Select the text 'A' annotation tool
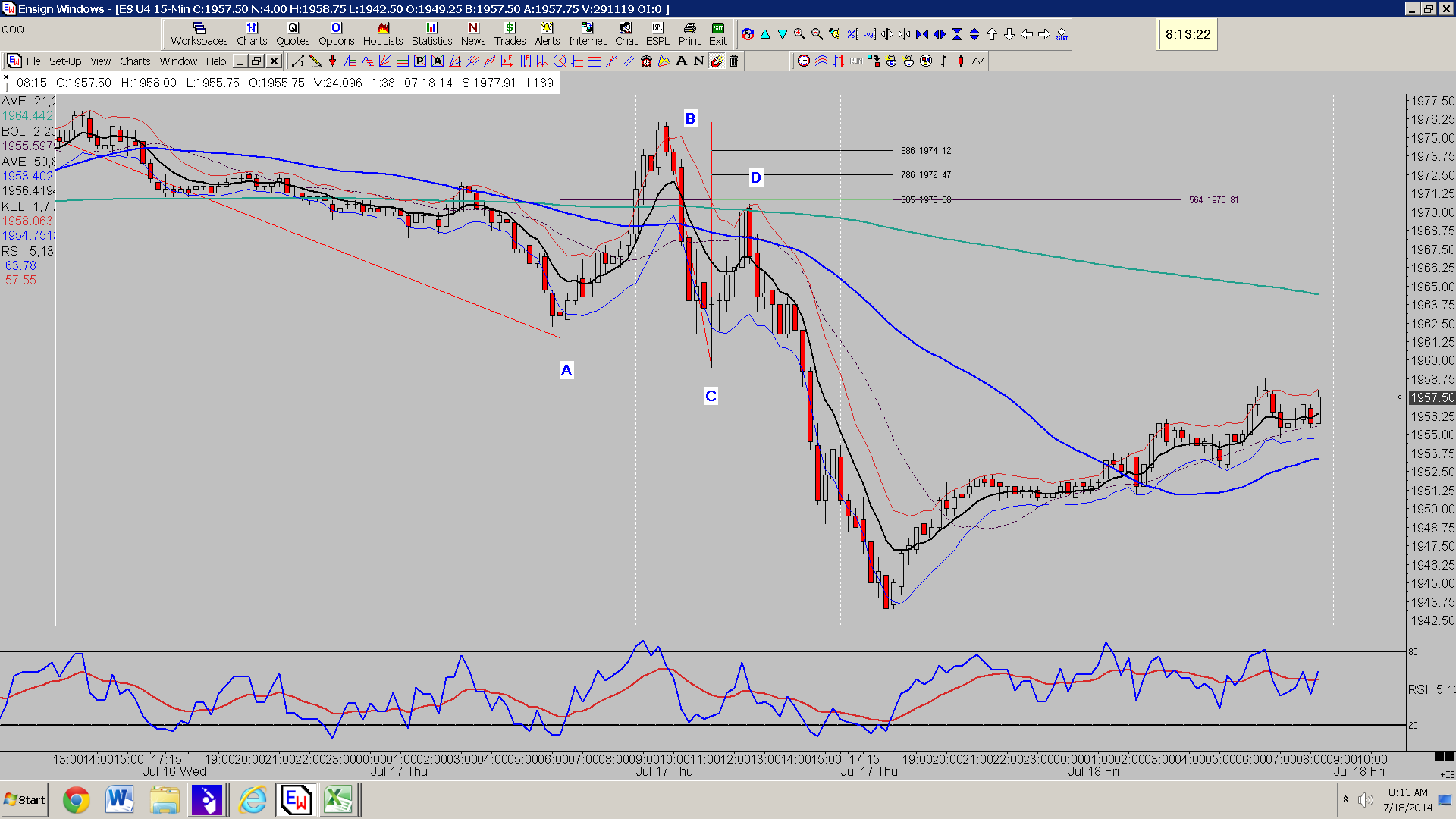The image size is (1456, 819). point(681,61)
